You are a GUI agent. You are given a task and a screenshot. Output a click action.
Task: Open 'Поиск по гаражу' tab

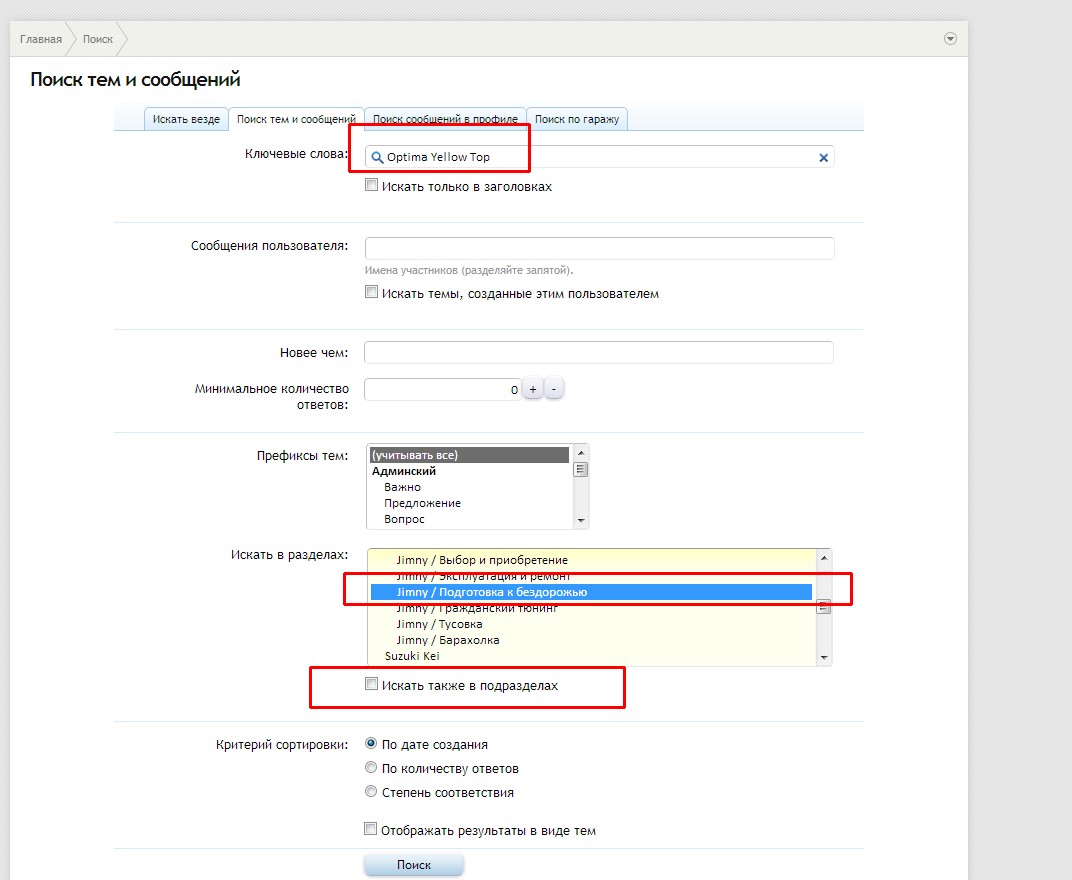(576, 119)
